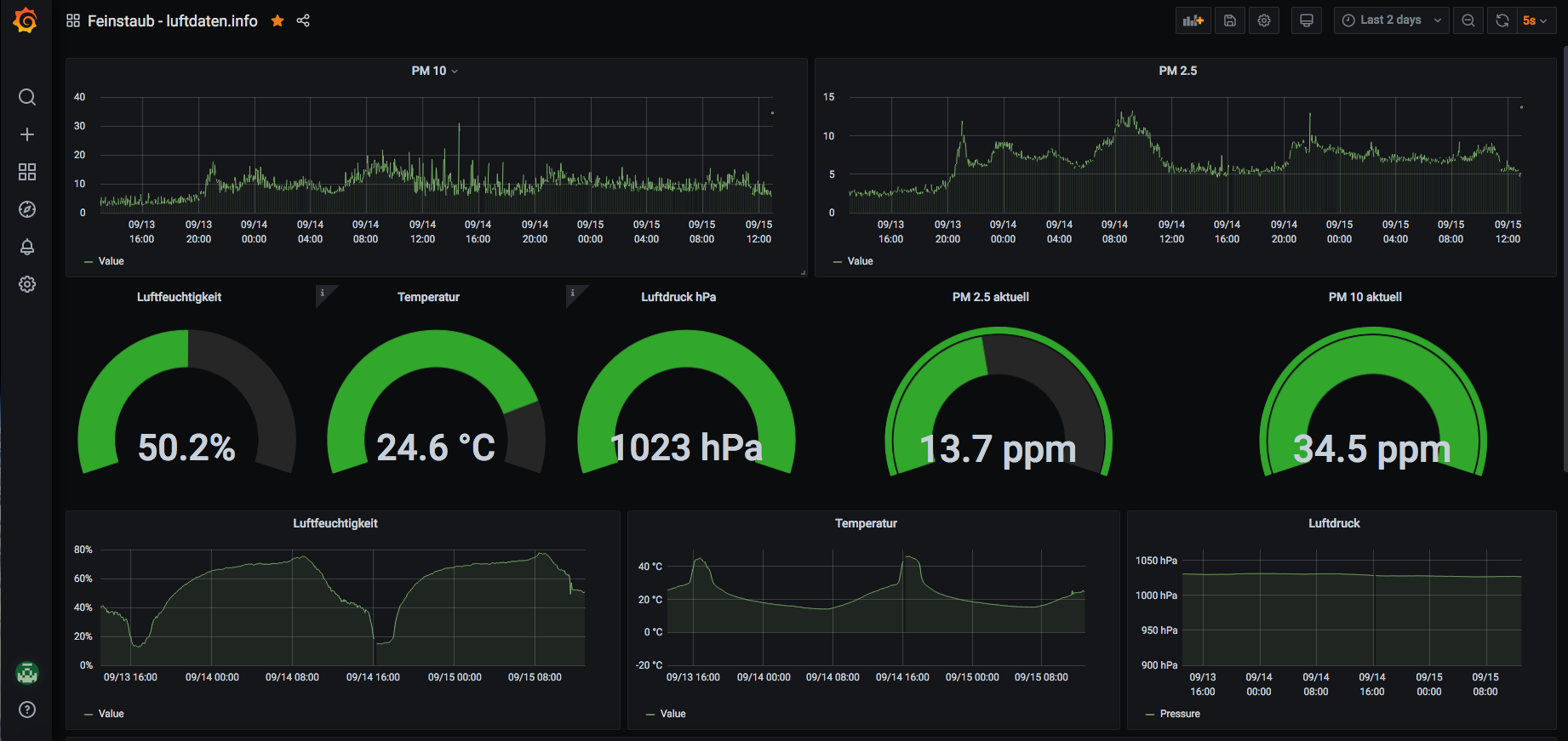Click the Add panel toolbar icon
This screenshot has height=741, width=1568.
(x=1193, y=20)
